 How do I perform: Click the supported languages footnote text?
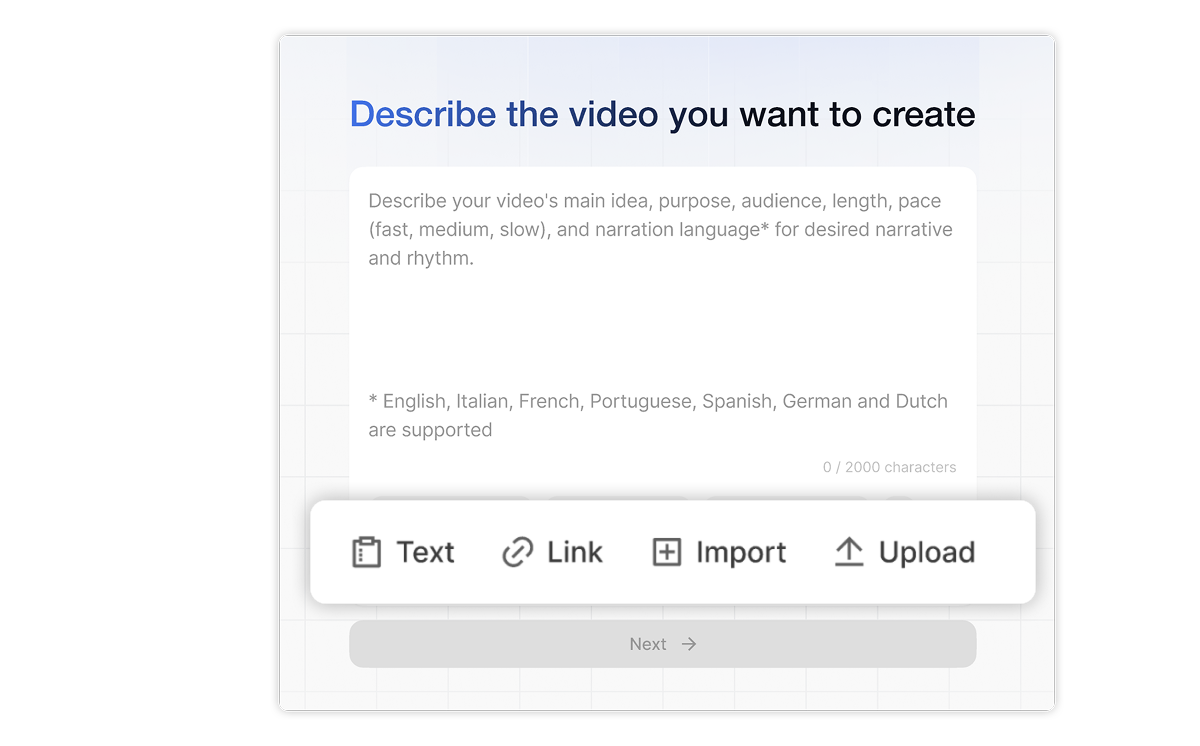tap(658, 415)
